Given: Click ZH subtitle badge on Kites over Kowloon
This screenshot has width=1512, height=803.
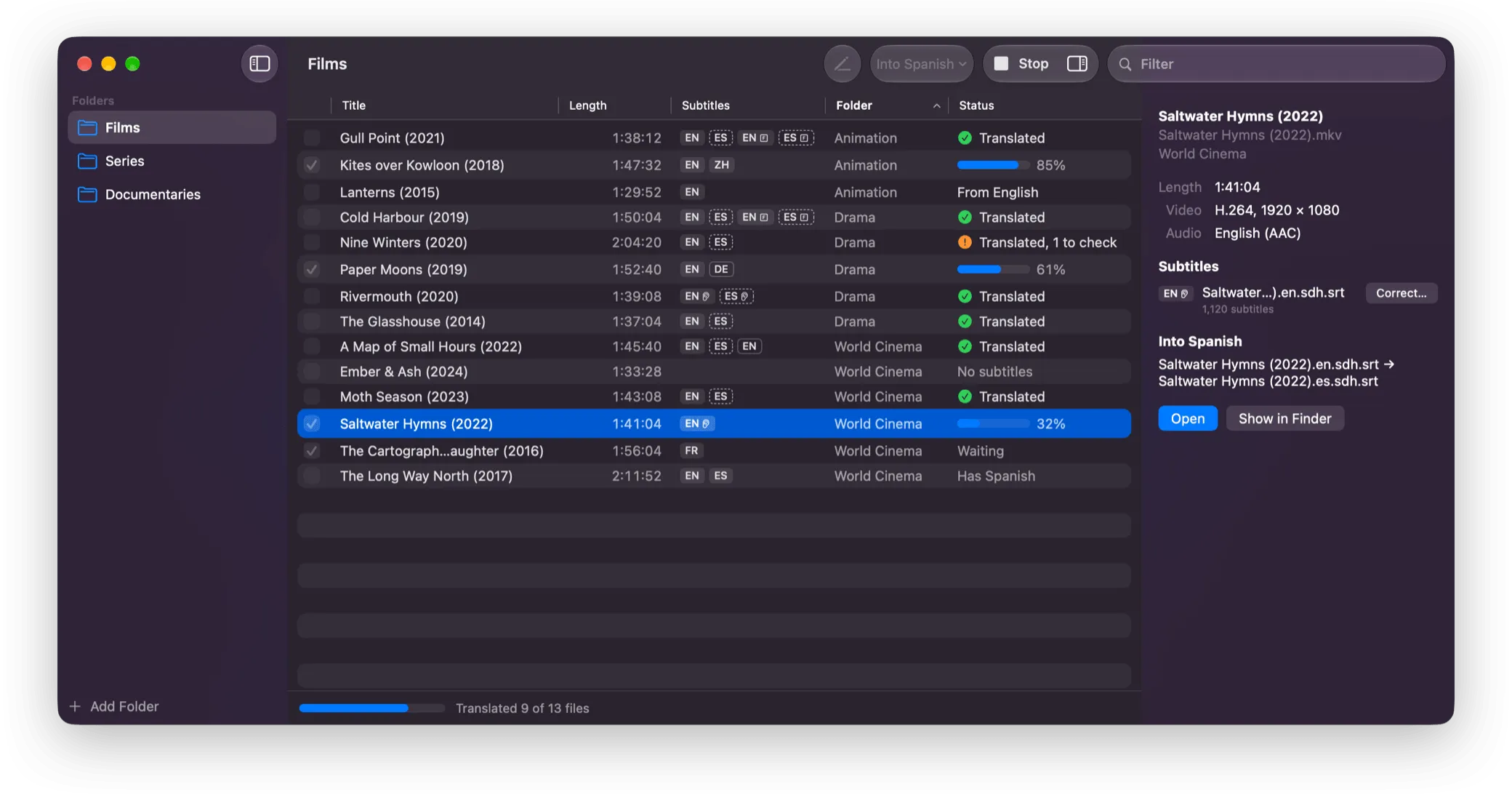Looking at the screenshot, I should (721, 165).
